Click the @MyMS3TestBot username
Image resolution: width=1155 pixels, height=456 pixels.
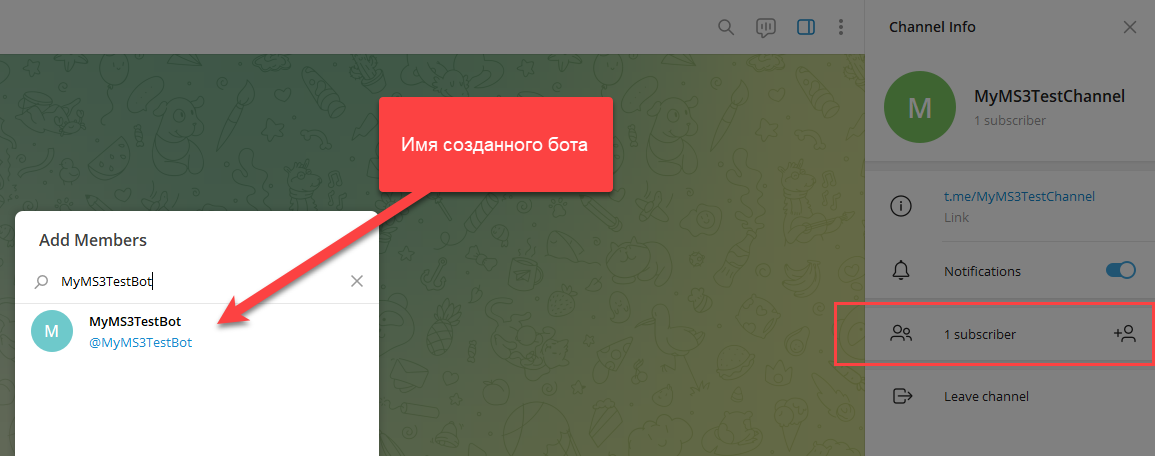coord(141,343)
